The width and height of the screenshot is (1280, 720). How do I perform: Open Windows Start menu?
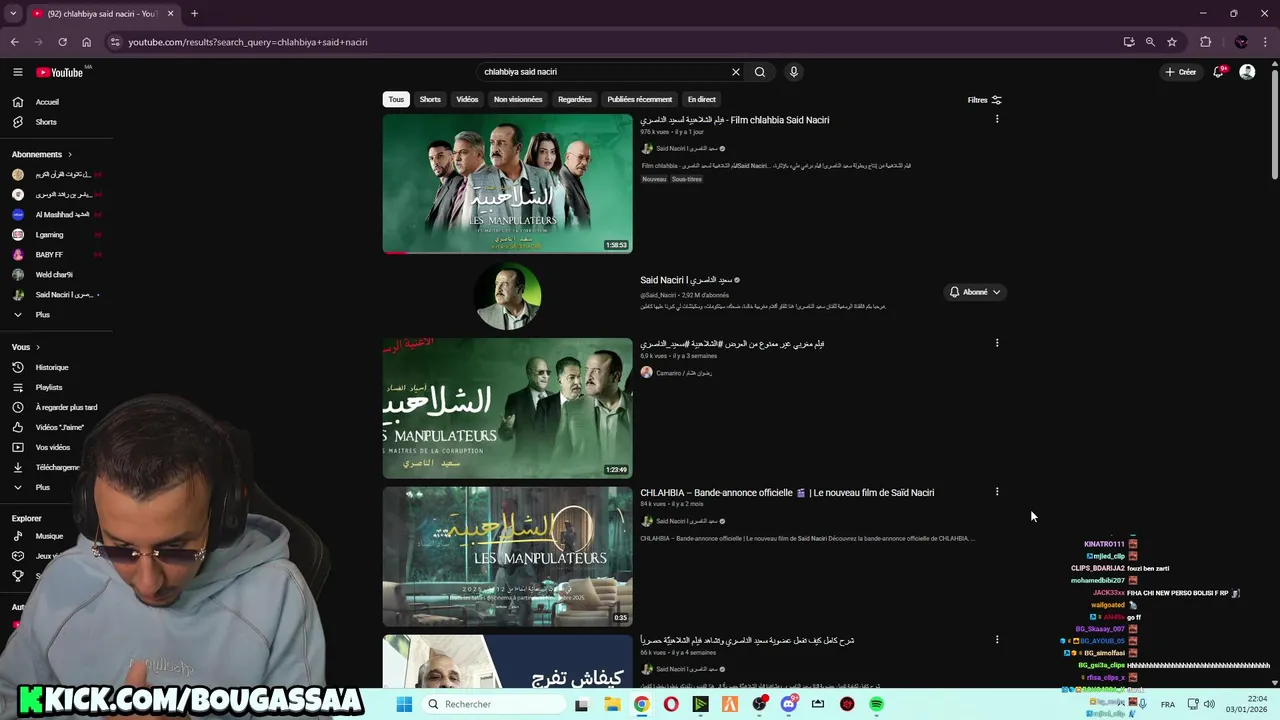click(x=404, y=704)
